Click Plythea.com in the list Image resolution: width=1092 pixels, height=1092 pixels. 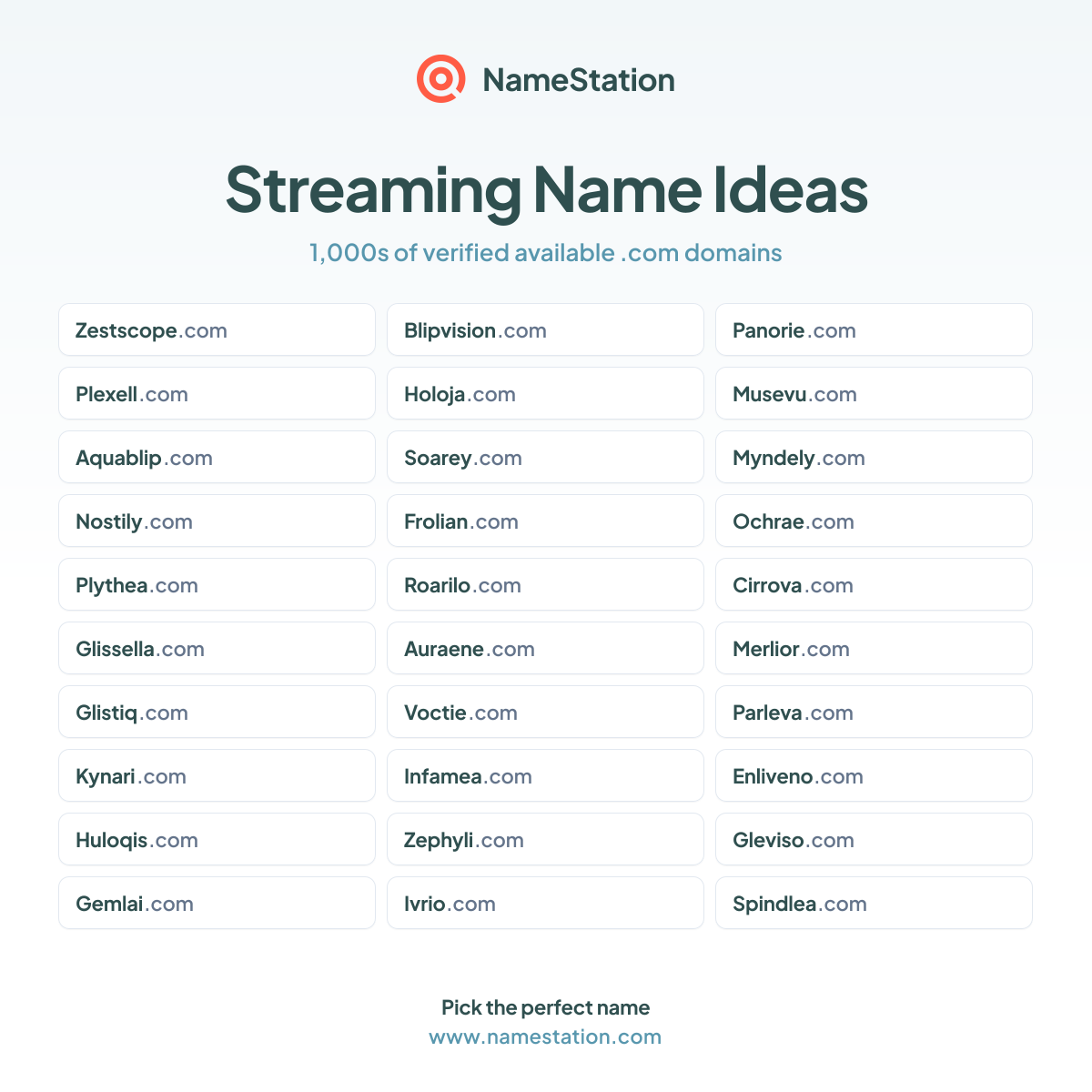pos(217,584)
